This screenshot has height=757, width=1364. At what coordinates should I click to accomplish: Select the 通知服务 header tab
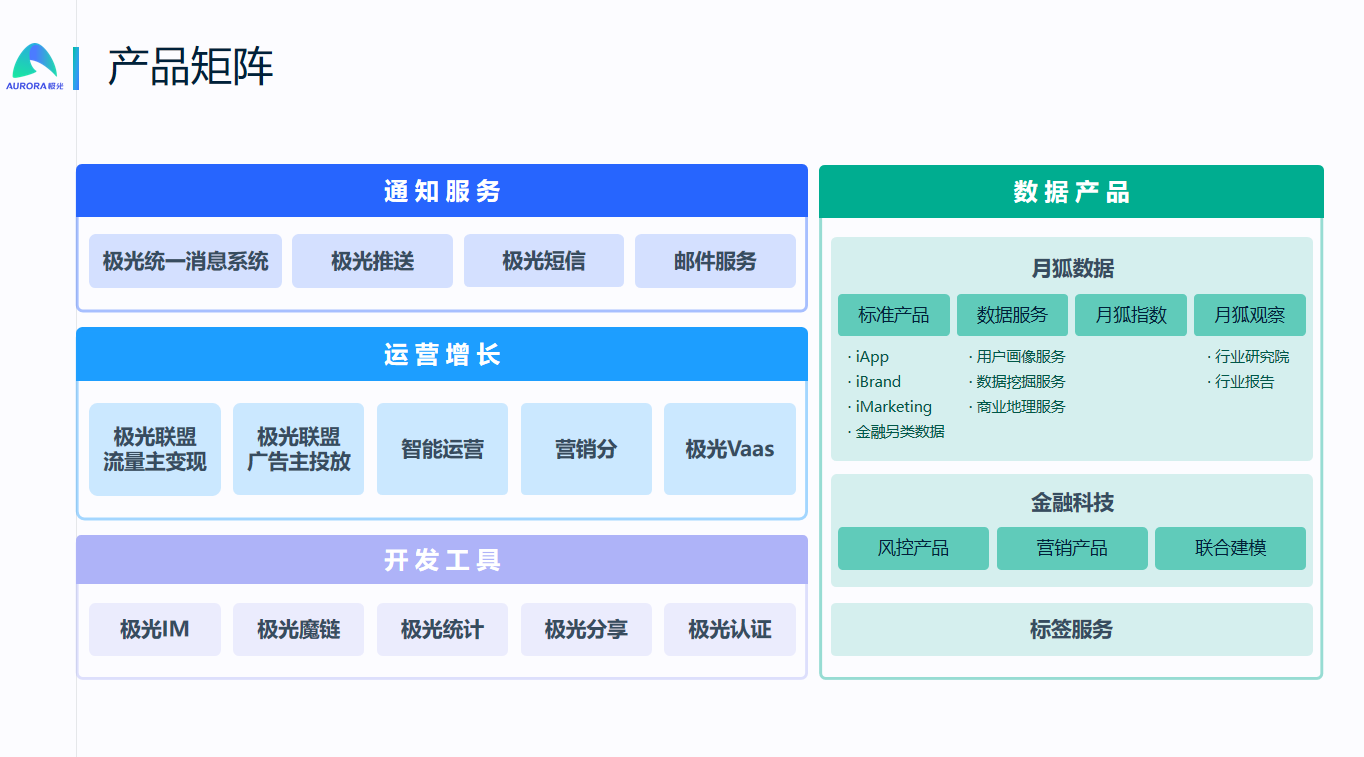click(x=441, y=191)
